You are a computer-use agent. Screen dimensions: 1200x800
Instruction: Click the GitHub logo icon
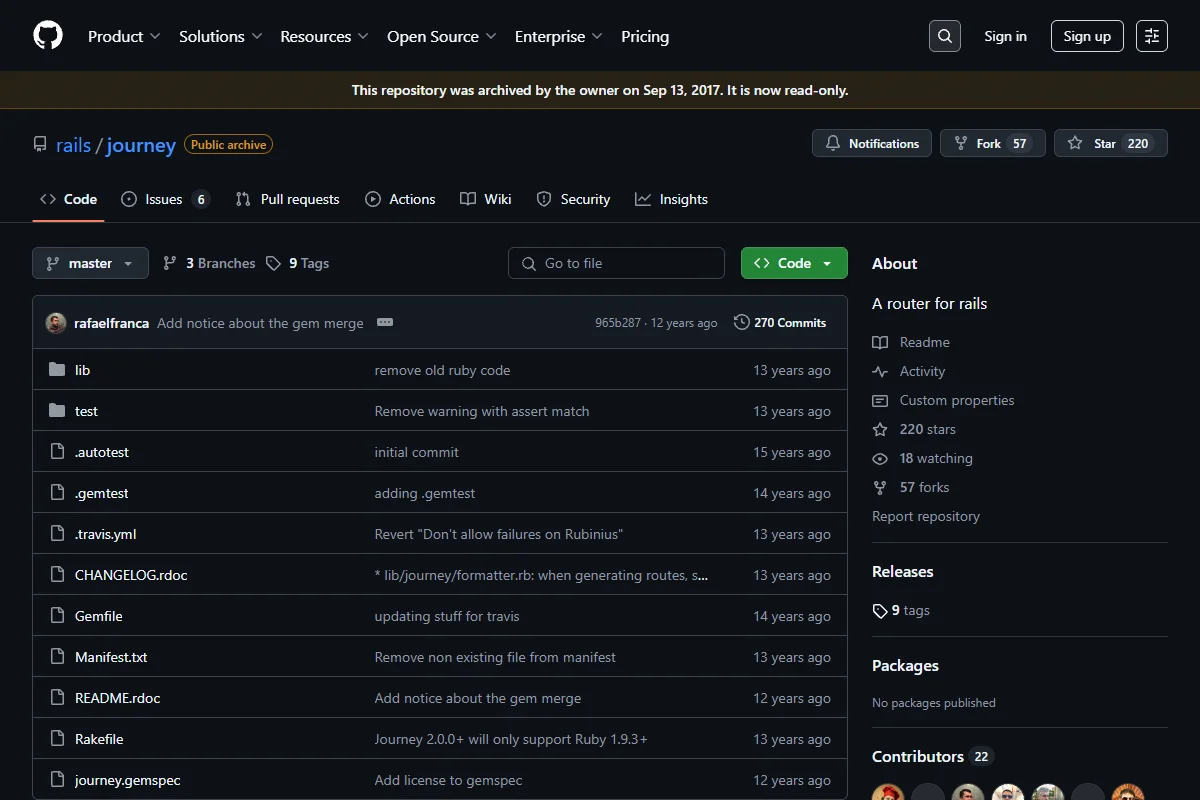pyautogui.click(x=48, y=36)
